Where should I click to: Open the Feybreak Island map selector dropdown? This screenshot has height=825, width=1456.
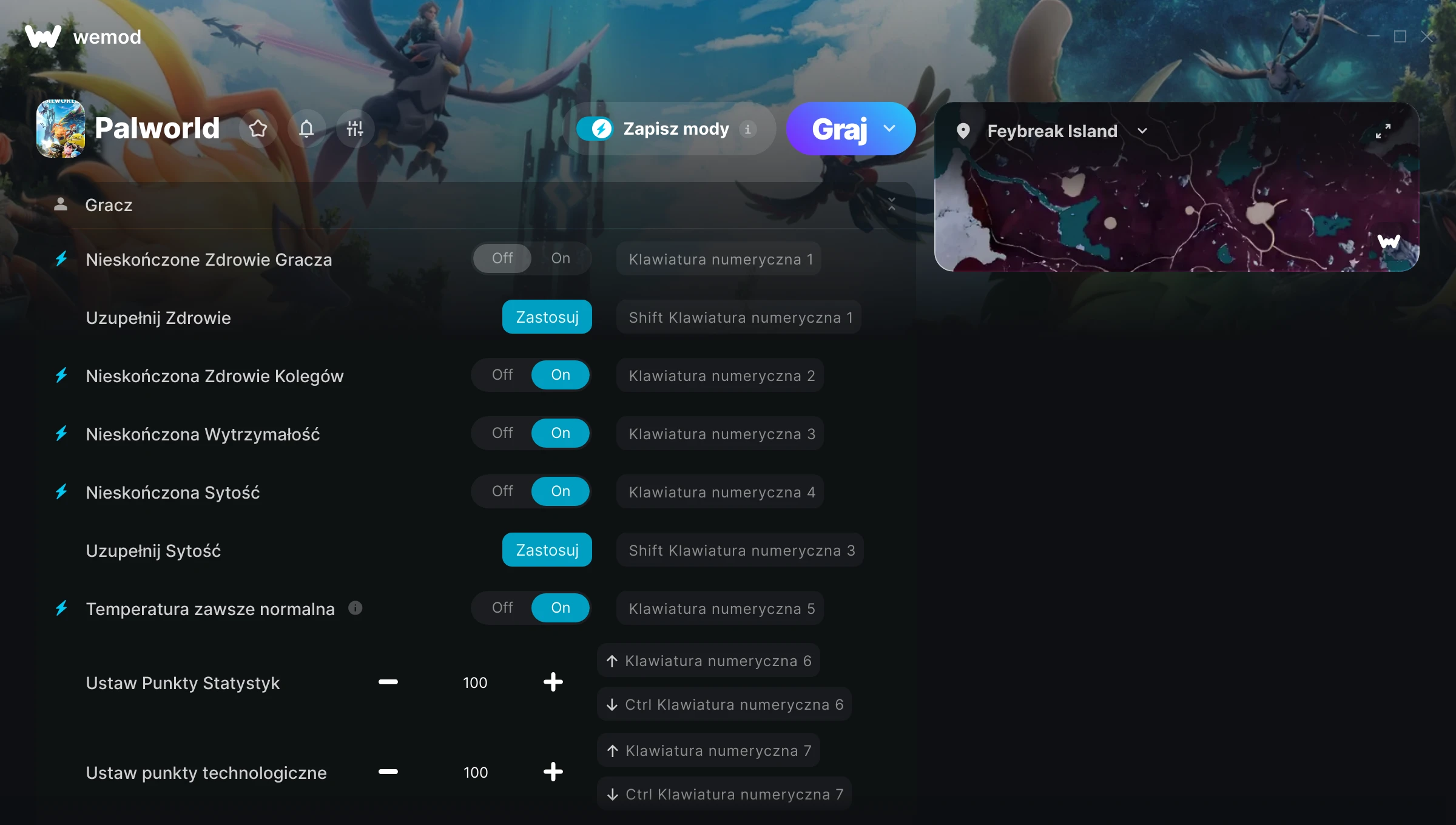[x=1142, y=131]
